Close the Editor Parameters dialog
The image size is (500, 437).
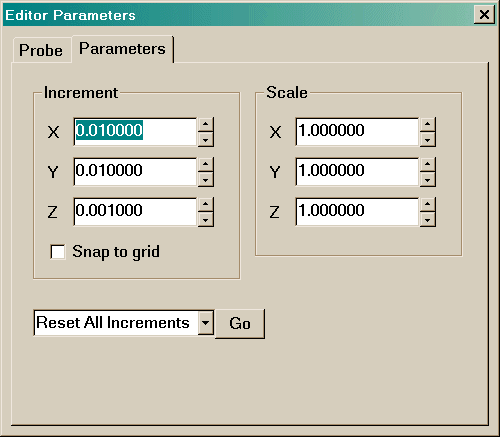point(484,15)
